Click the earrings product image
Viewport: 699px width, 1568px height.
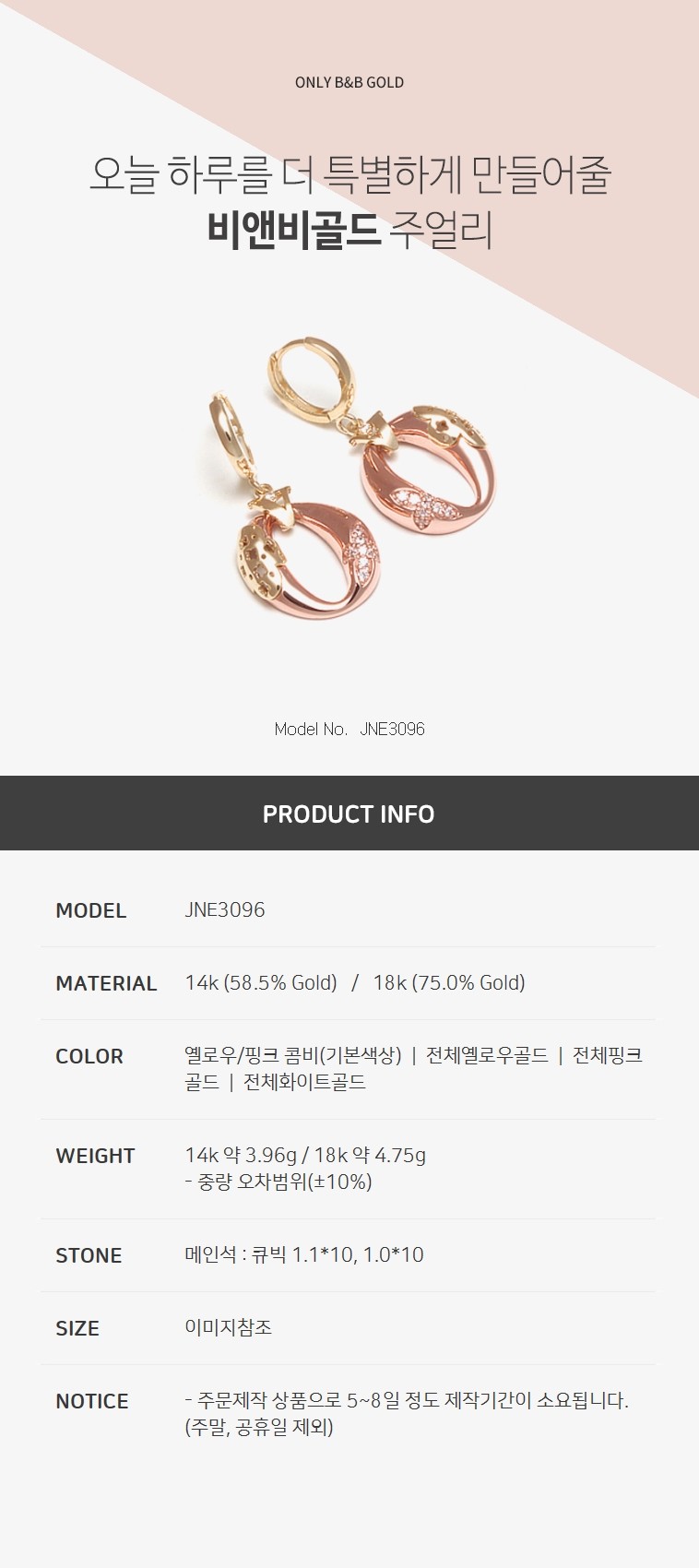click(349, 480)
